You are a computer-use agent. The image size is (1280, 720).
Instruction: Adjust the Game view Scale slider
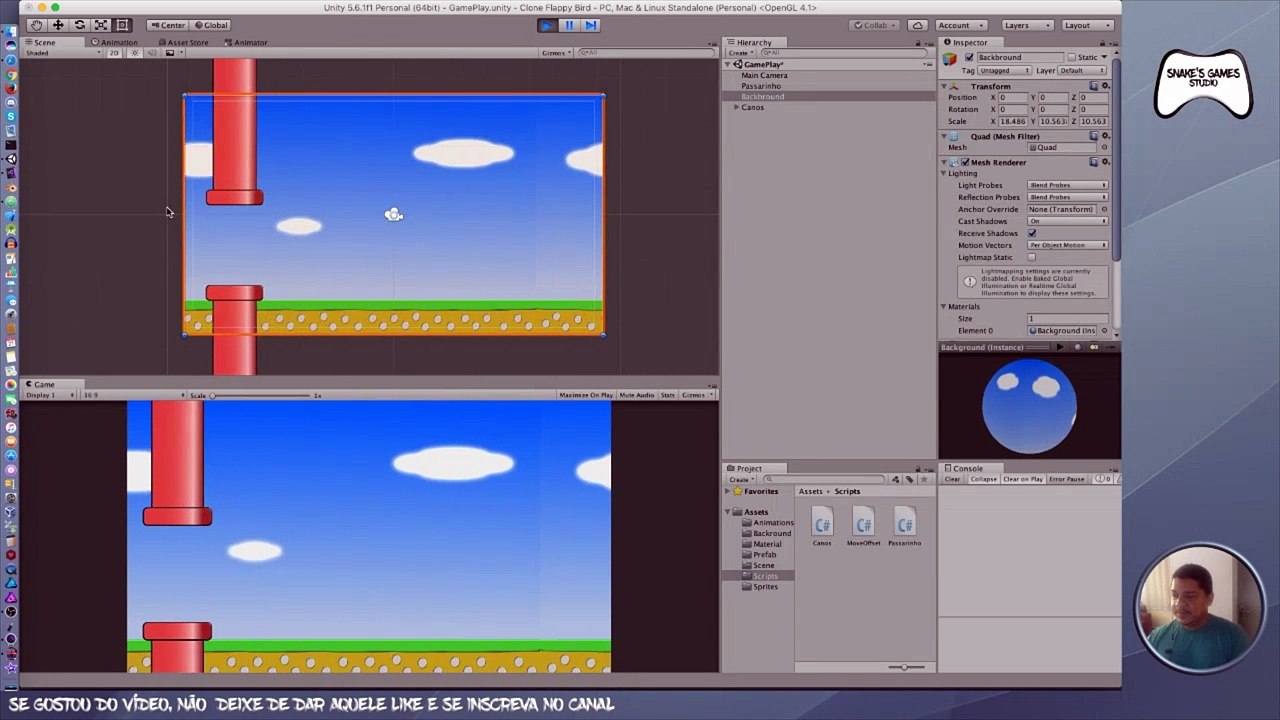[x=260, y=396]
